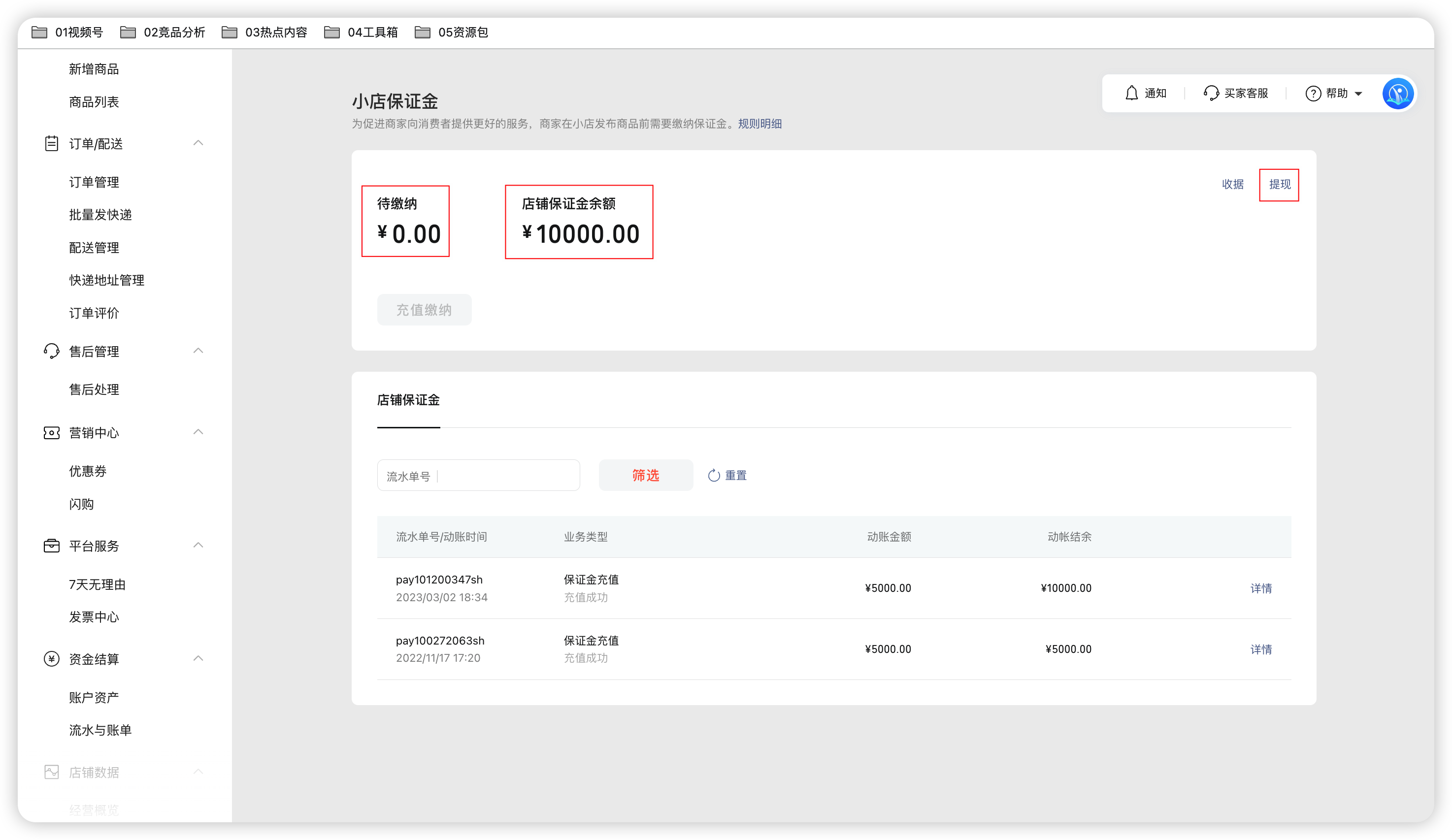Viewport: 1452px width, 840px height.
Task: Click the 资金结算 yen icon
Action: [51, 658]
